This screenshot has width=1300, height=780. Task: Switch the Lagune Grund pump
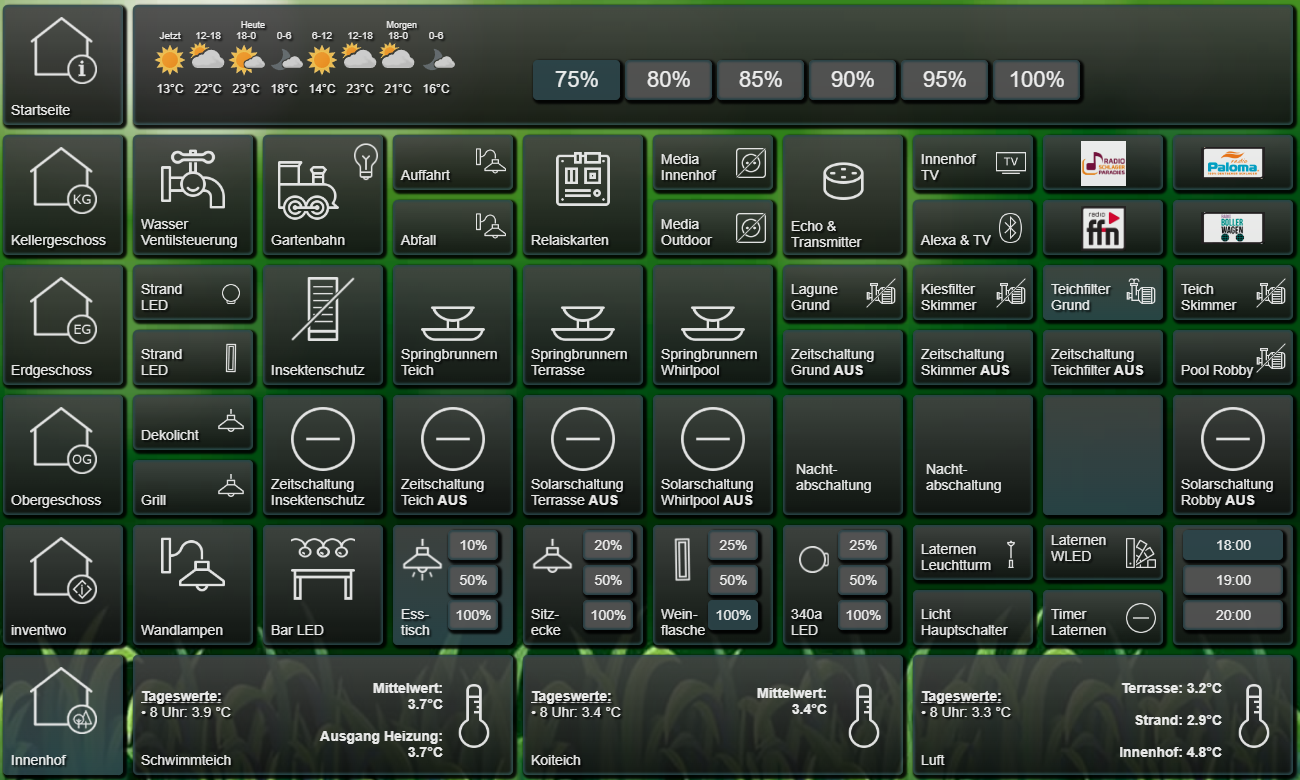coord(843,293)
